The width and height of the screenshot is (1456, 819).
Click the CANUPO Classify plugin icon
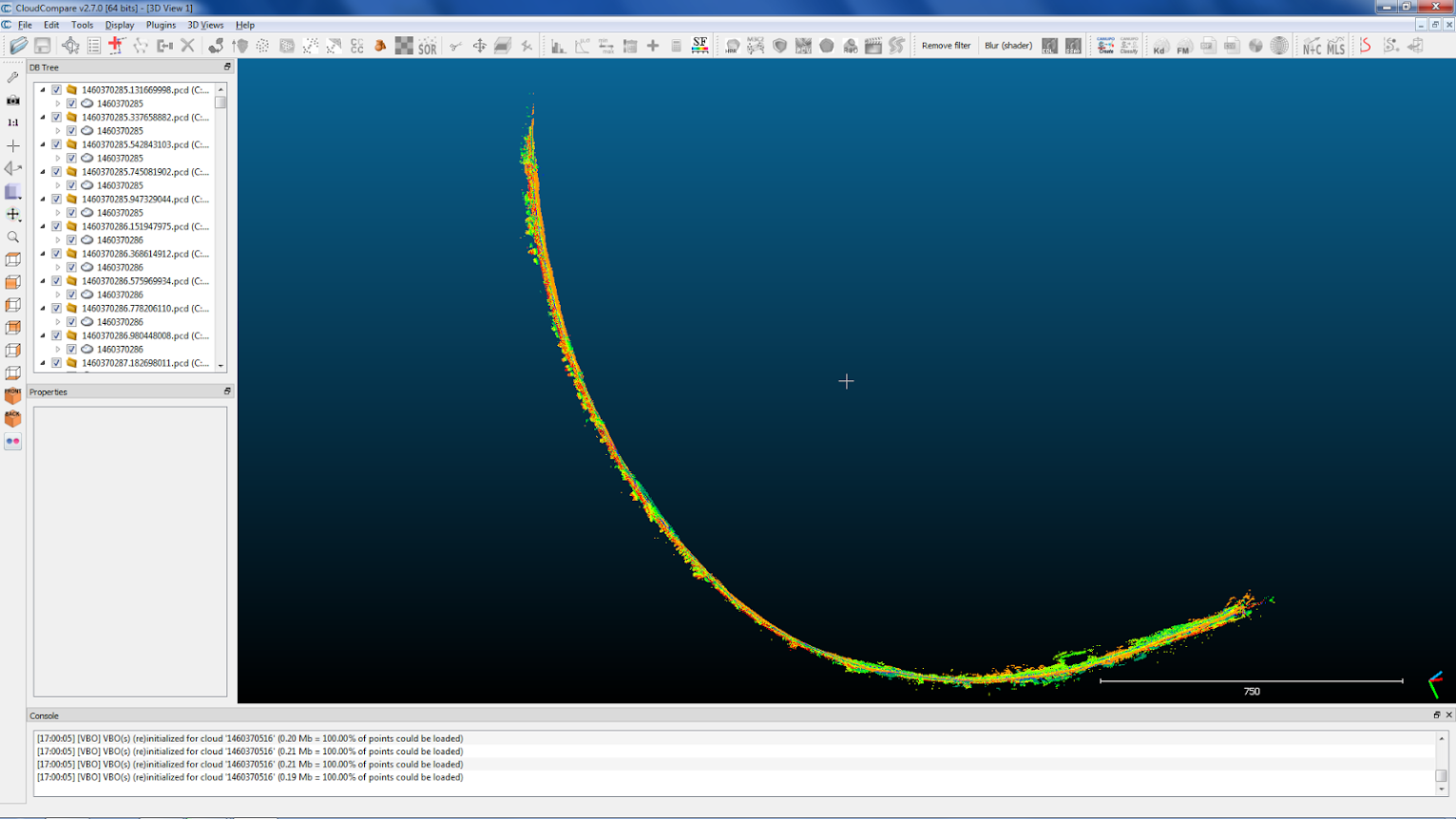tap(1129, 46)
